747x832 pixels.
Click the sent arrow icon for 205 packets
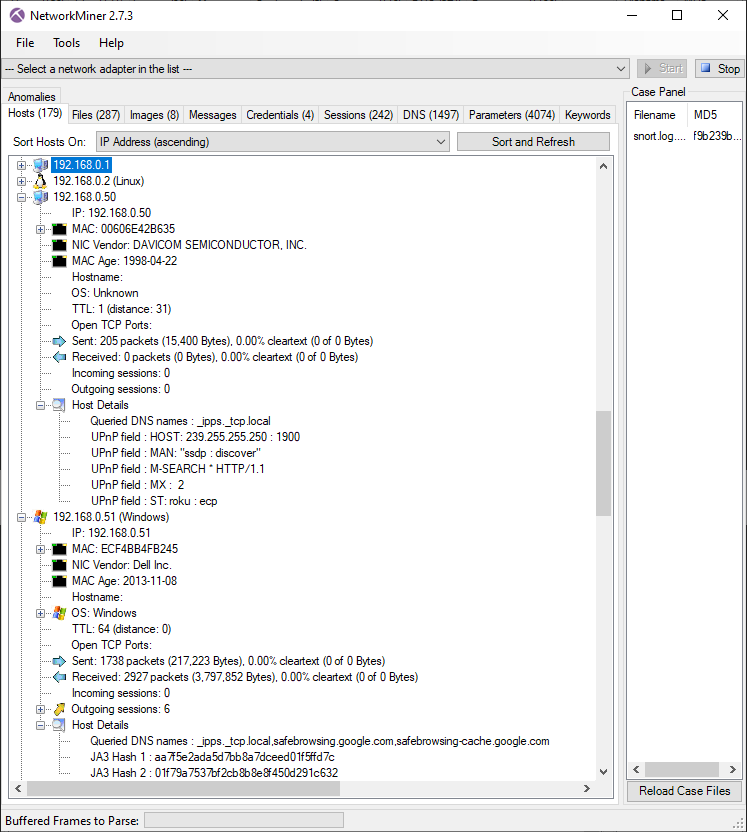[x=59, y=341]
